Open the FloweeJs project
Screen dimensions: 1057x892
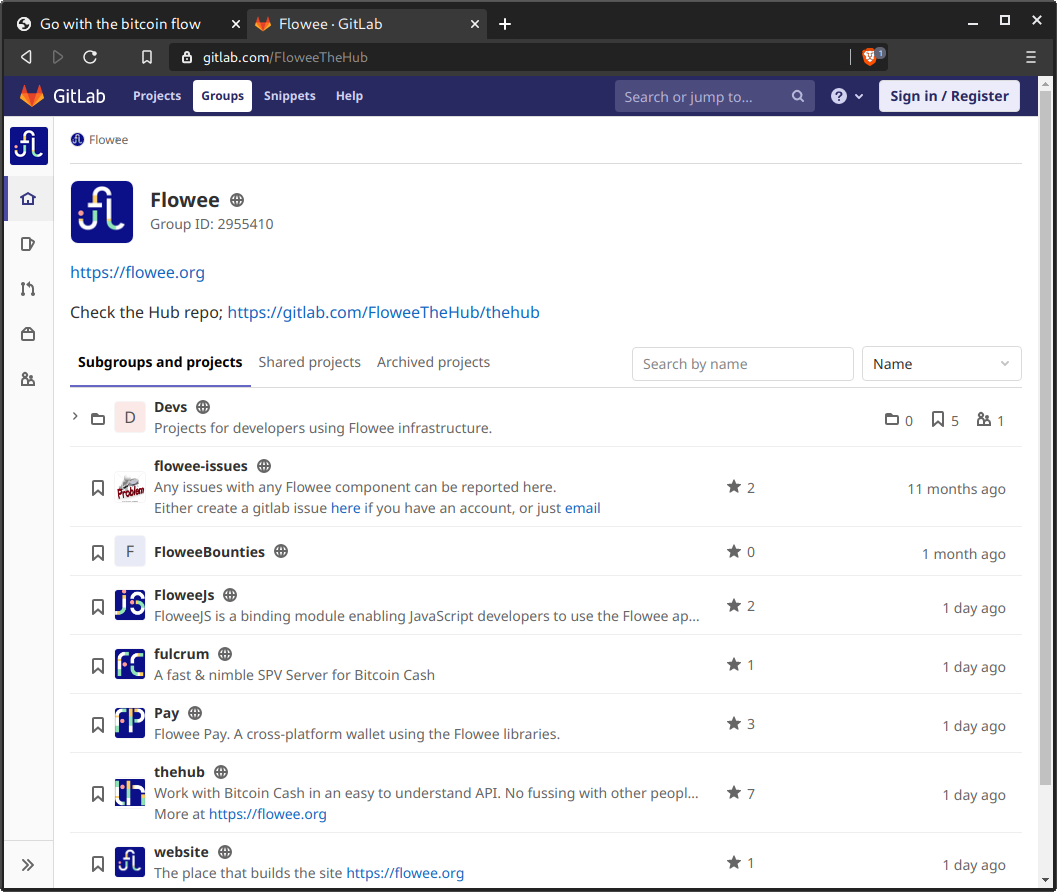point(184,595)
